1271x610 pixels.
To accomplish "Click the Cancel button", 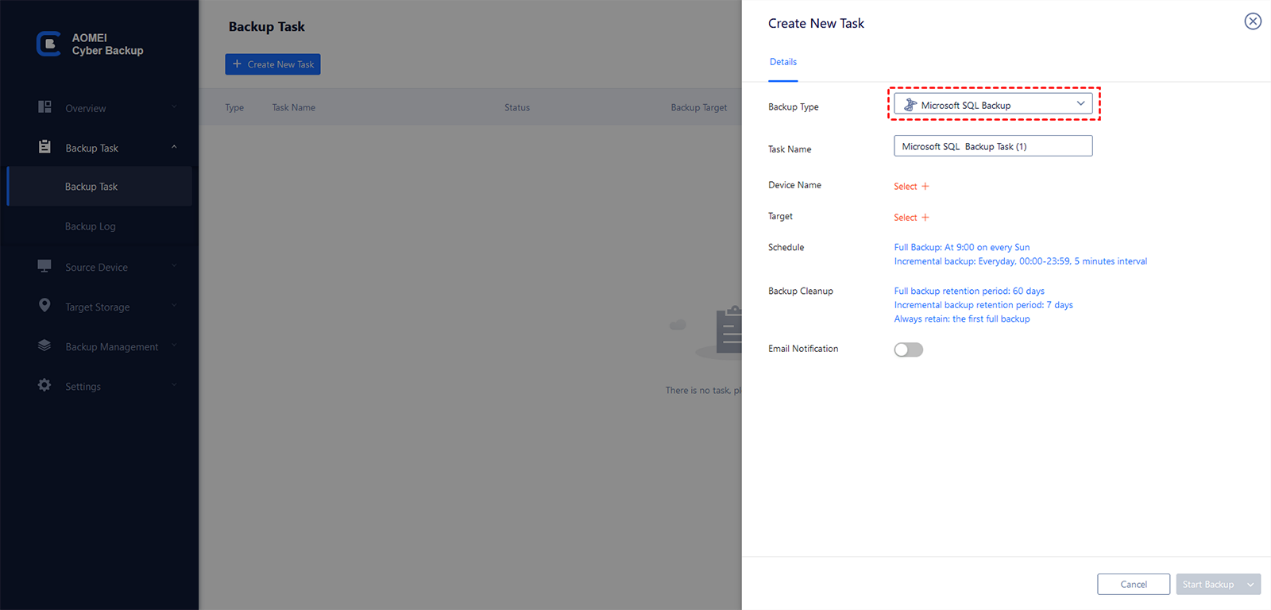I will [1133, 584].
